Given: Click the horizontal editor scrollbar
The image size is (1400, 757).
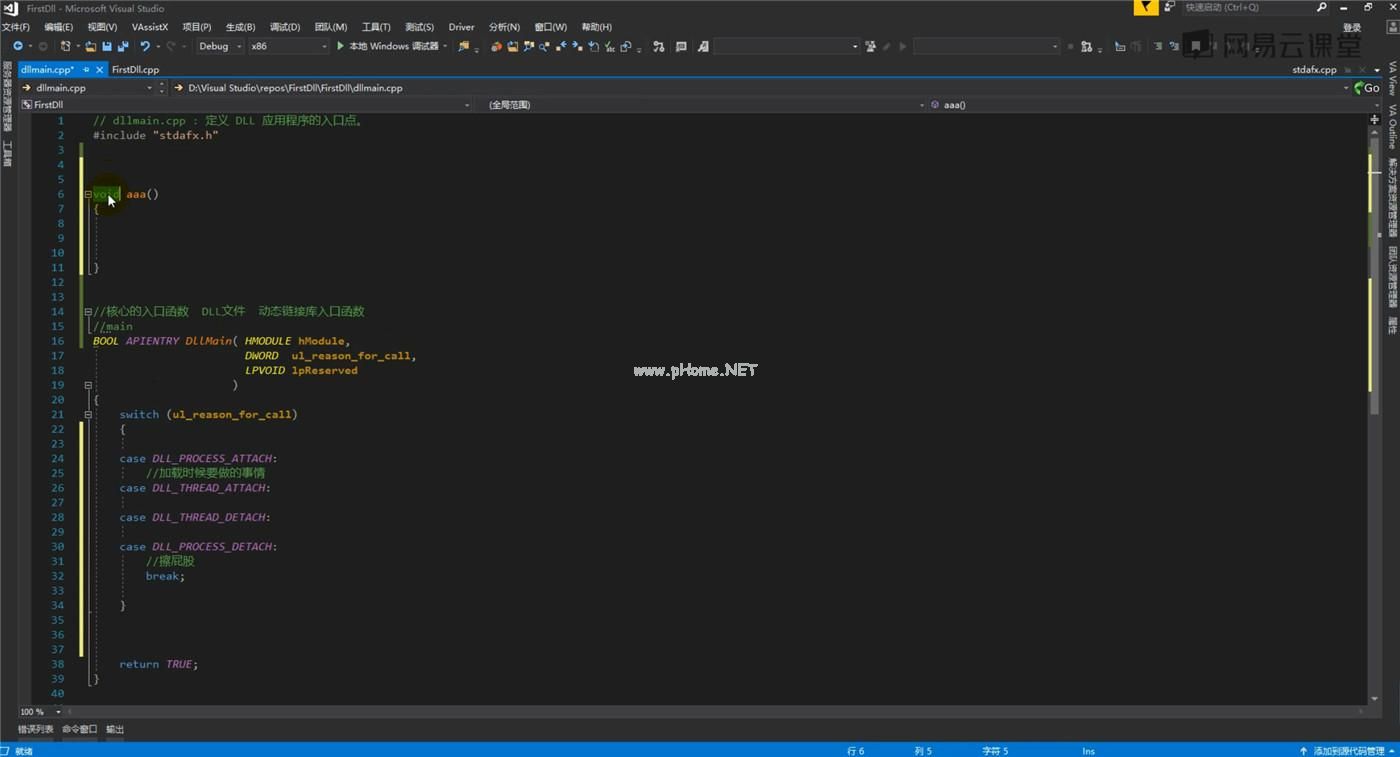Looking at the screenshot, I should [x=714, y=711].
